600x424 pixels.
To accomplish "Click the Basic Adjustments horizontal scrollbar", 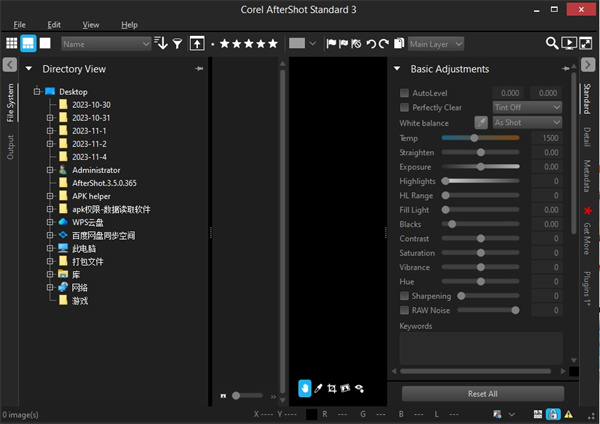I will [x=475, y=371].
